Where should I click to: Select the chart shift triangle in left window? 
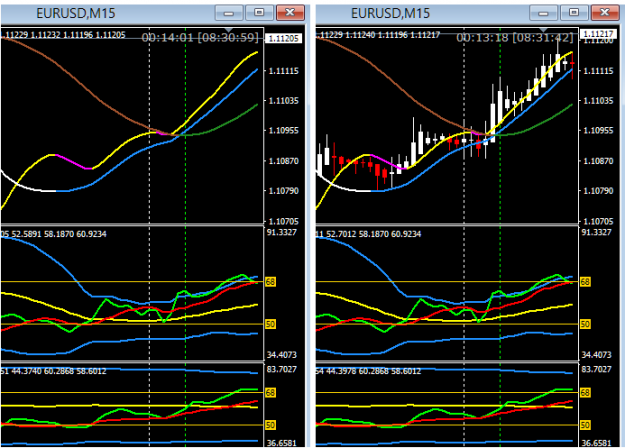229,30
